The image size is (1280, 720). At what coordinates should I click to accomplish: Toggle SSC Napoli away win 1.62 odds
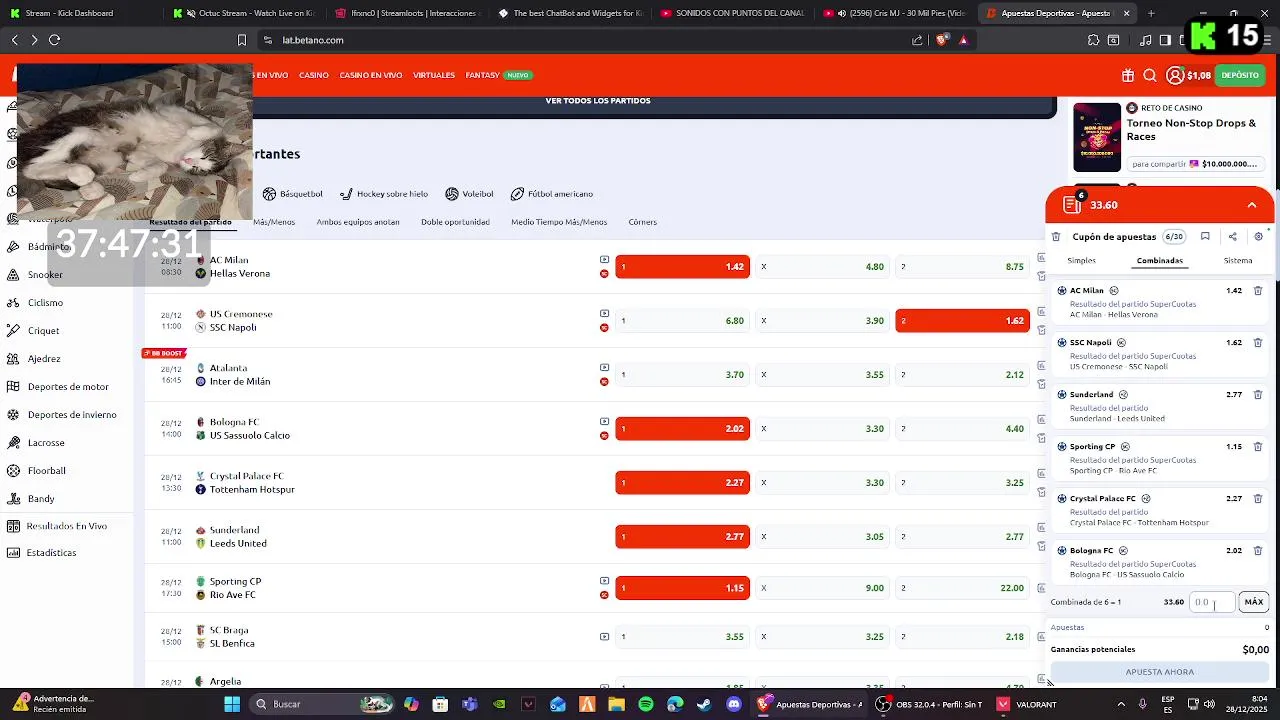coord(962,321)
